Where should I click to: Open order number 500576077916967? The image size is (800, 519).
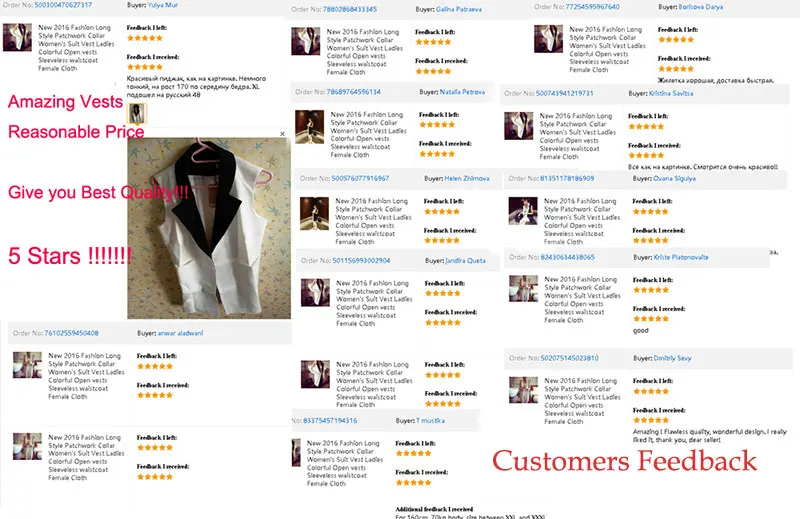(360, 179)
